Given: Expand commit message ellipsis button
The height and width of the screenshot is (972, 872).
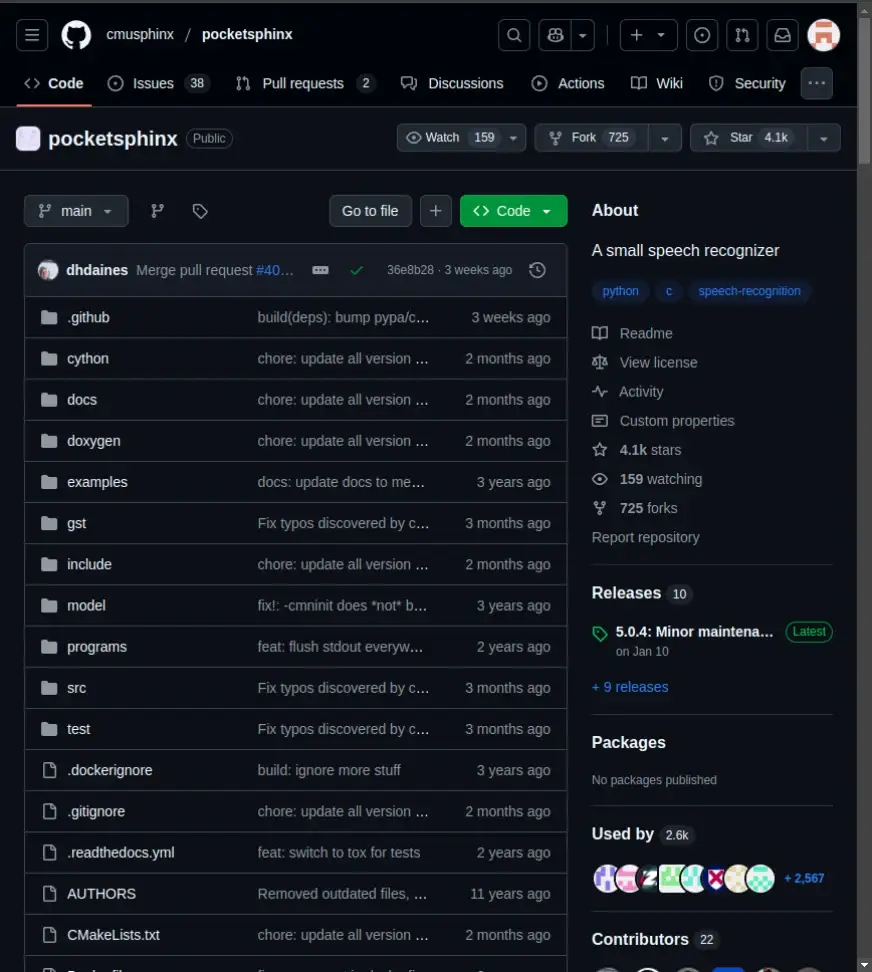Looking at the screenshot, I should (x=320, y=270).
